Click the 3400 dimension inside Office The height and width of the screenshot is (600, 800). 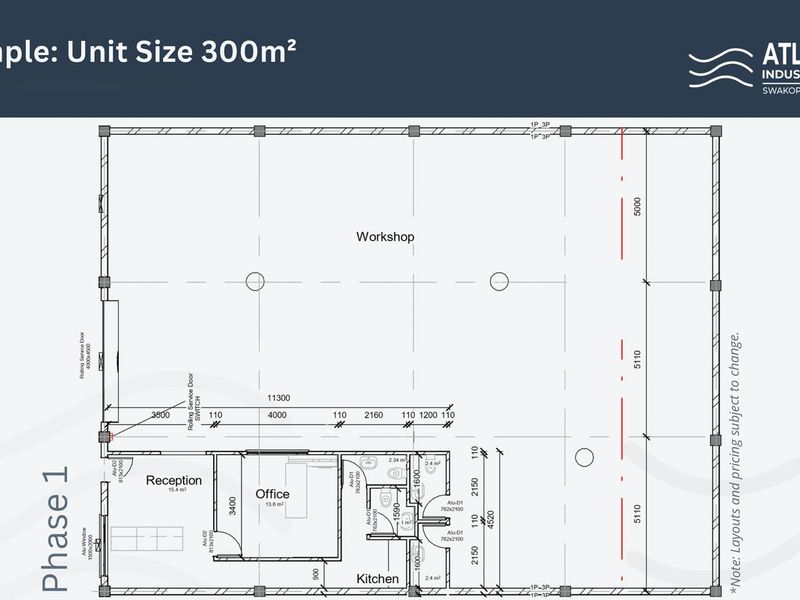point(233,506)
